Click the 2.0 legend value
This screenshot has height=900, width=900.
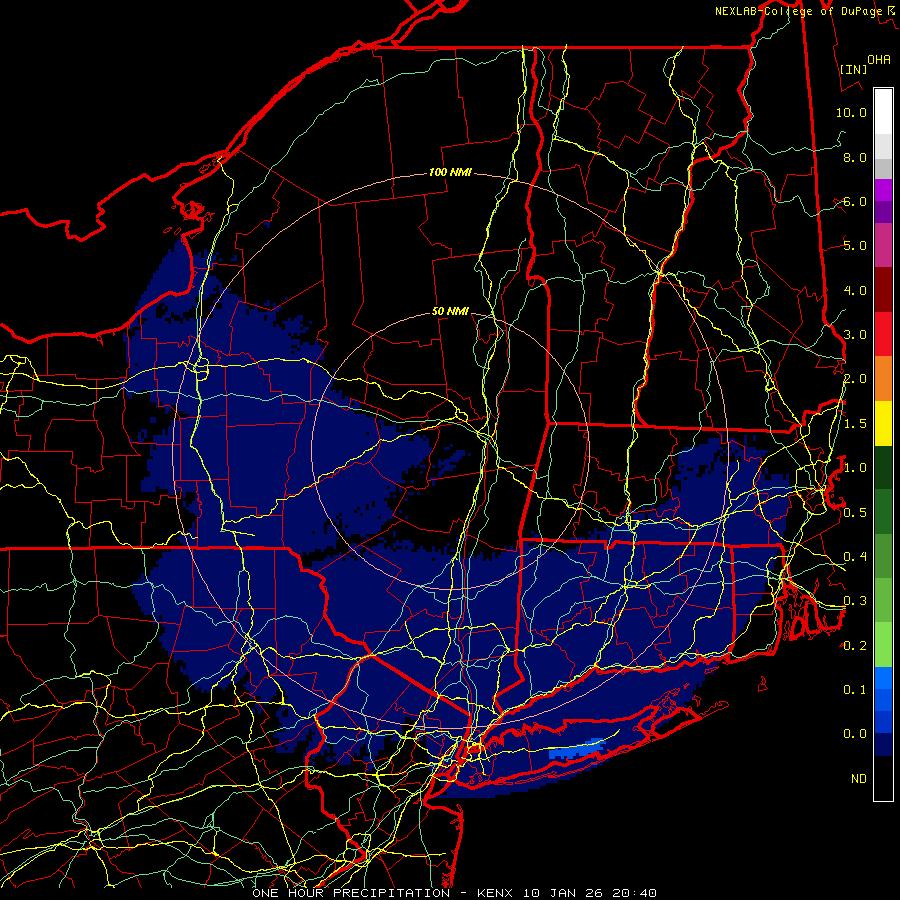(x=855, y=379)
